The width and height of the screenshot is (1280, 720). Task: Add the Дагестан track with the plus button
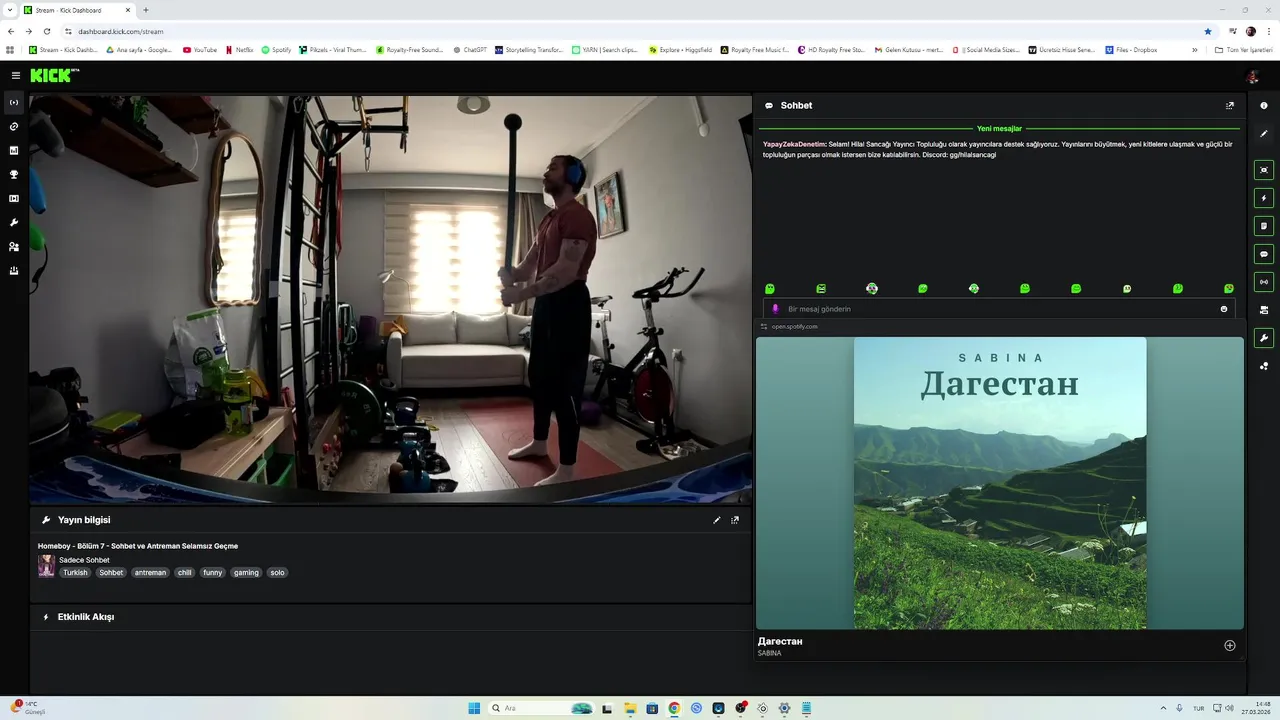click(x=1230, y=645)
